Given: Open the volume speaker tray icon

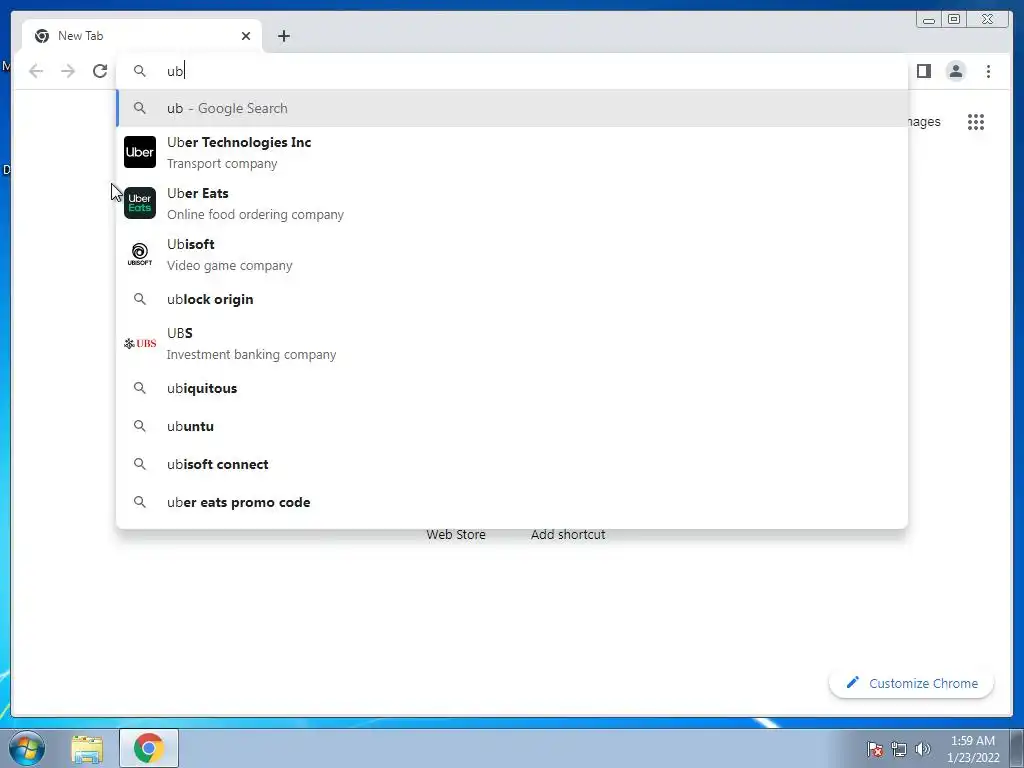Looking at the screenshot, I should pos(923,749).
